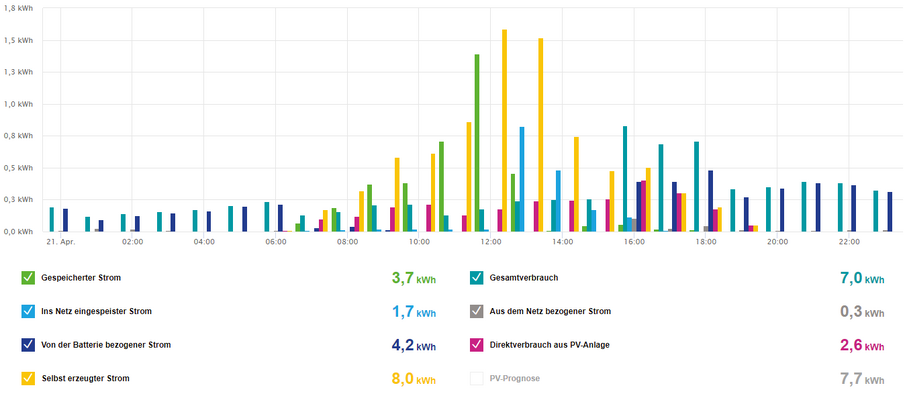This screenshot has height=400, width=905.
Task: Click the teal consumption bar at 16:00
Action: 624,179
